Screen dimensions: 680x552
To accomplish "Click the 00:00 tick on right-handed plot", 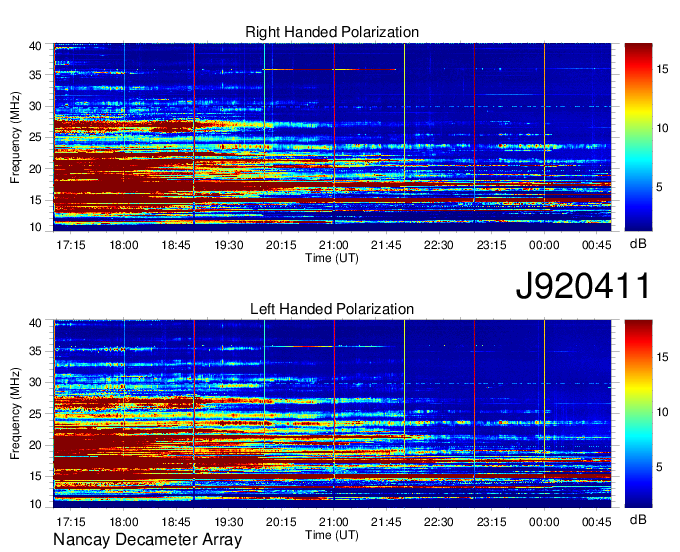I will tap(544, 245).
